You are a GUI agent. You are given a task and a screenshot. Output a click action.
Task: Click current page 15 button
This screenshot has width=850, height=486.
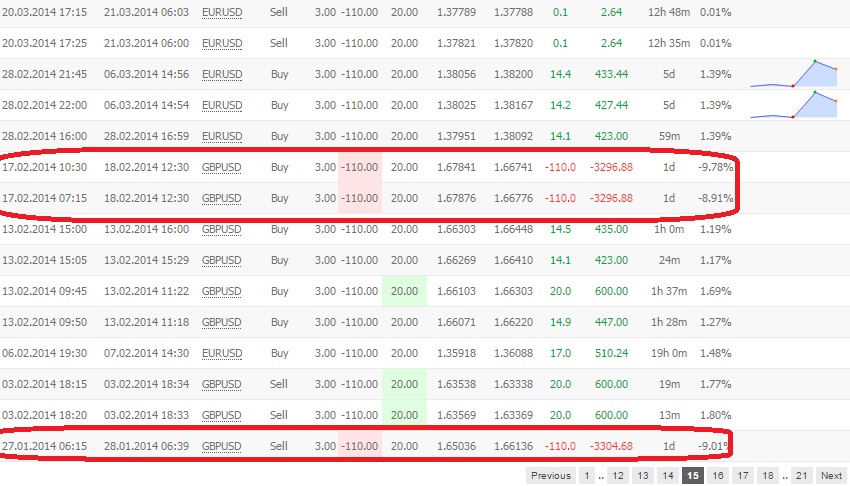click(x=693, y=475)
